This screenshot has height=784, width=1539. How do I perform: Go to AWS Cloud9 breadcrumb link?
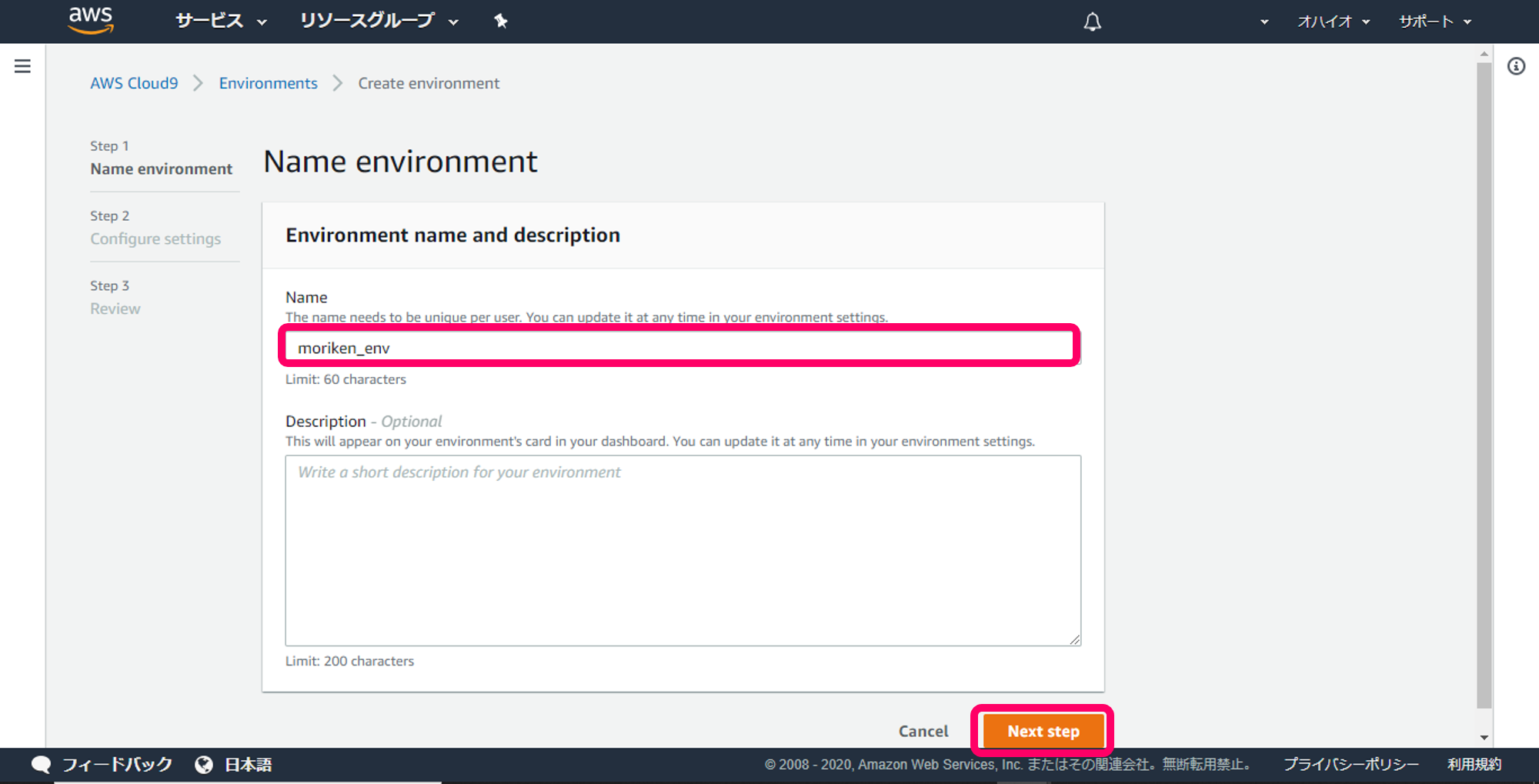tap(134, 83)
